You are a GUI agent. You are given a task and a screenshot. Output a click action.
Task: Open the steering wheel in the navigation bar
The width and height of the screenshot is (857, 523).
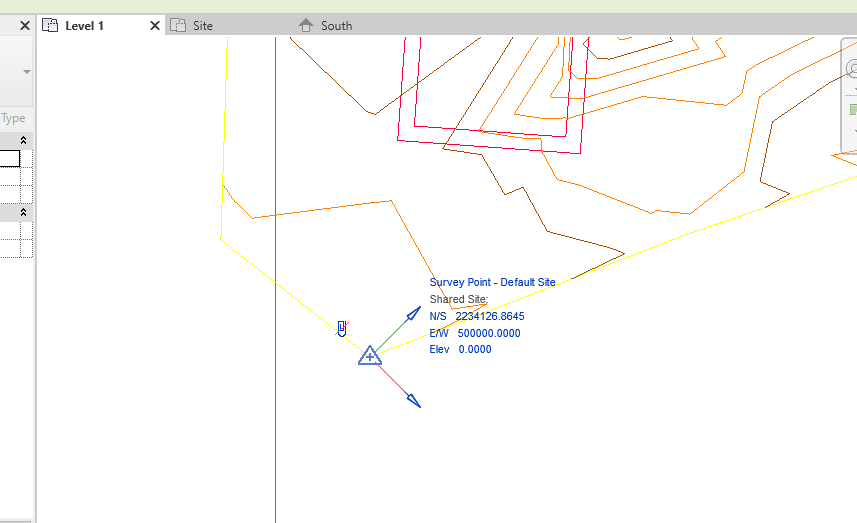(852, 69)
